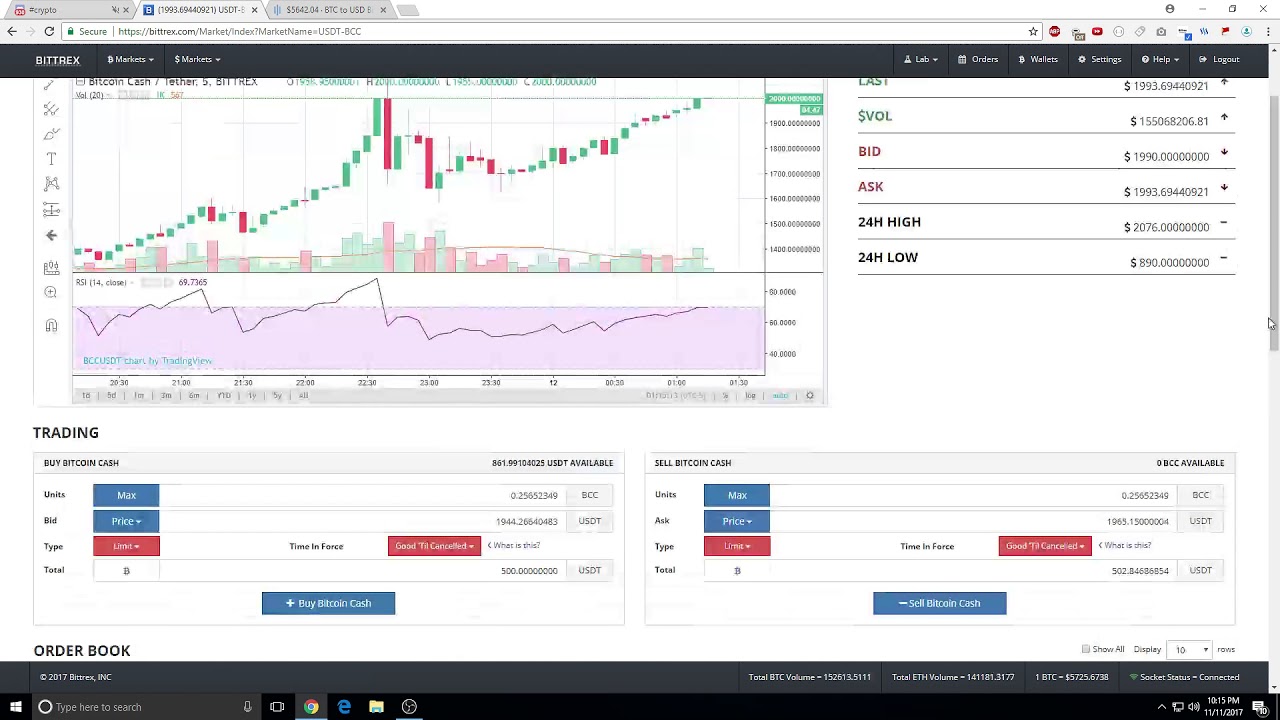Open Task View from the taskbar
The image size is (1280, 720).
point(277,707)
